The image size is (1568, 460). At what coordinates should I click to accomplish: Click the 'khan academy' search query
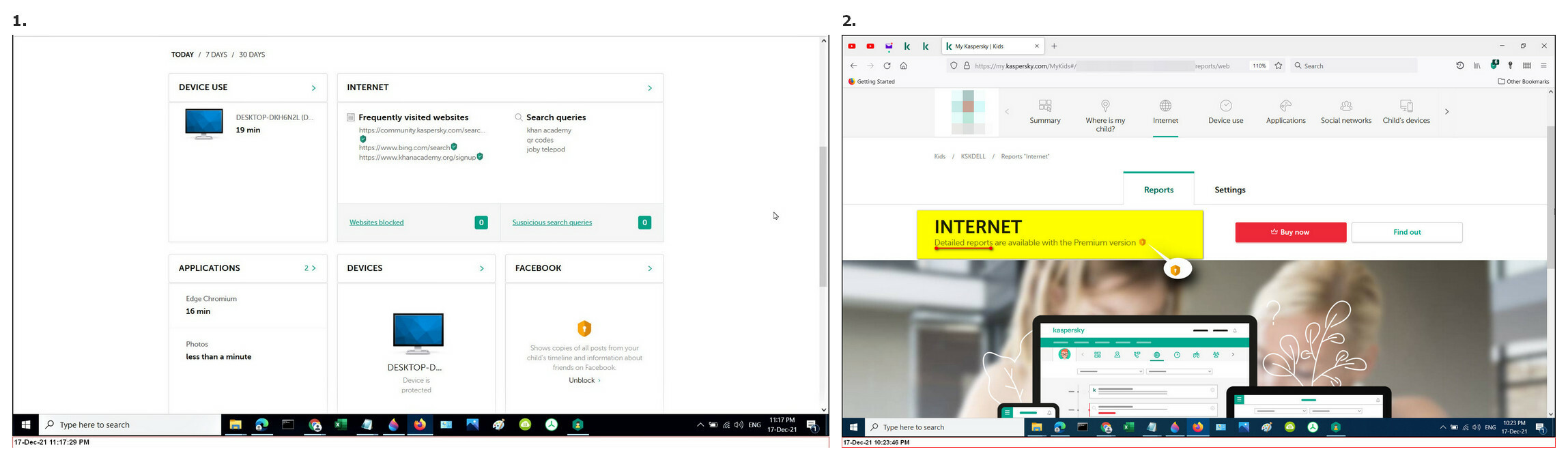tap(549, 130)
